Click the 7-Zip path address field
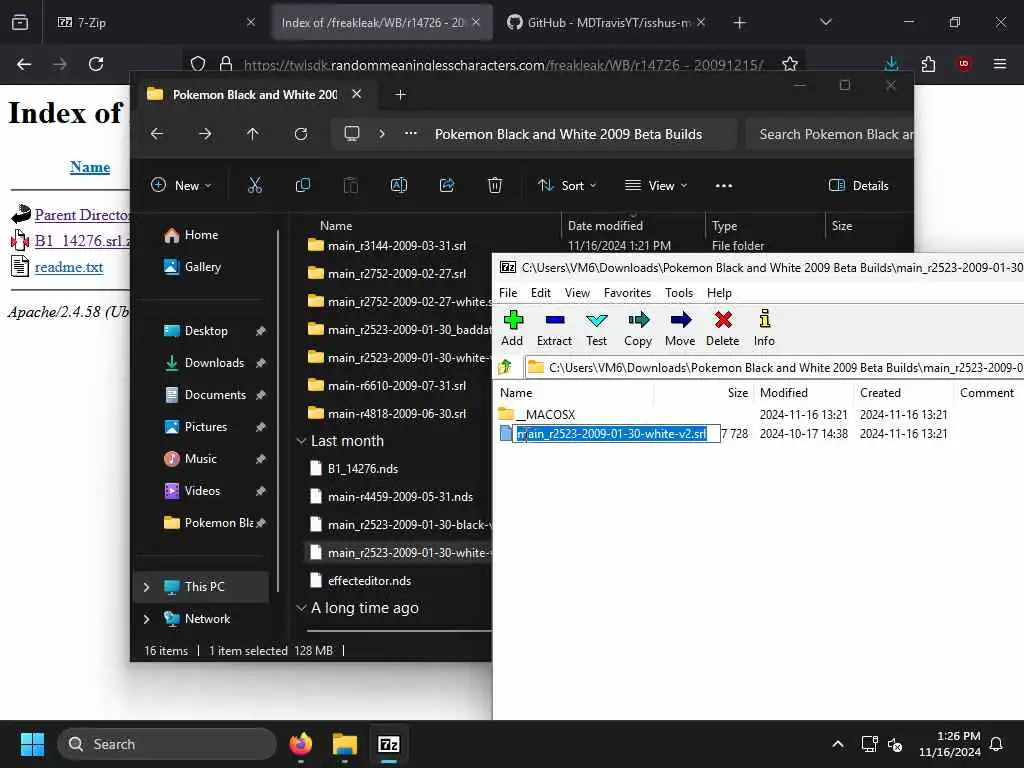This screenshot has width=1024, height=768. (x=774, y=368)
